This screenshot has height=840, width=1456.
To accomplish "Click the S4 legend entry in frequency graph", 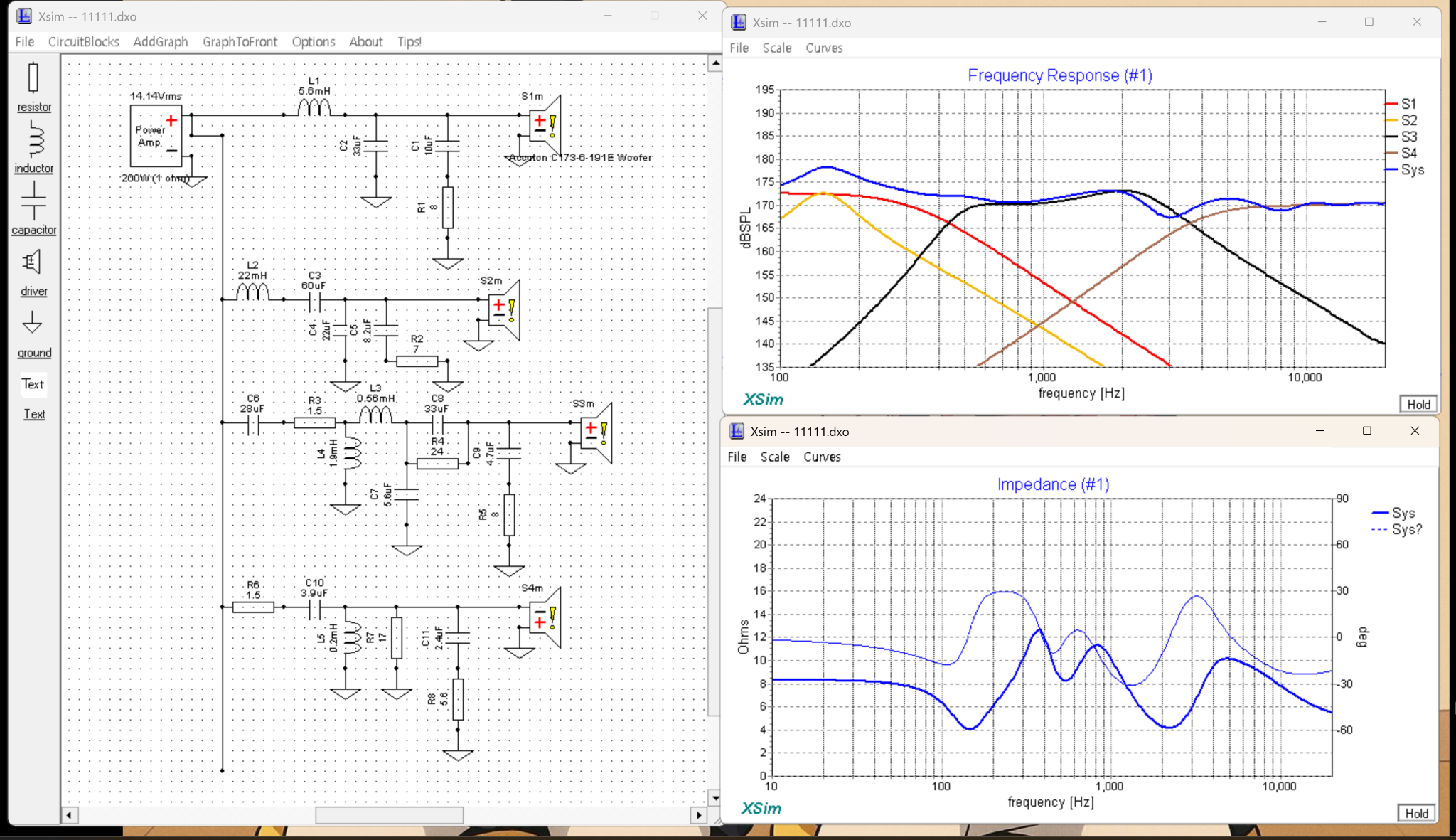I will (x=1401, y=153).
